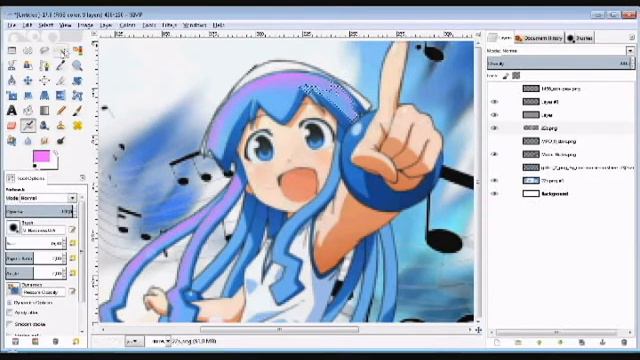
Task: Enable the Apply Jitter checkbox
Action: pyautogui.click(x=9, y=312)
